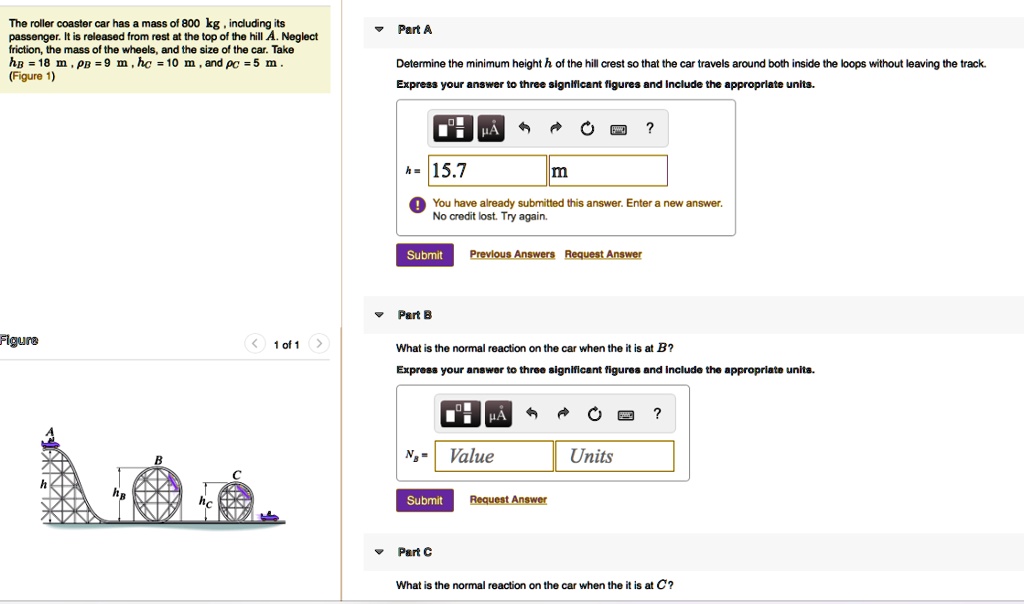Open the Figure 1 link in the problem statement
This screenshot has height=604, width=1024.
pyautogui.click(x=32, y=76)
